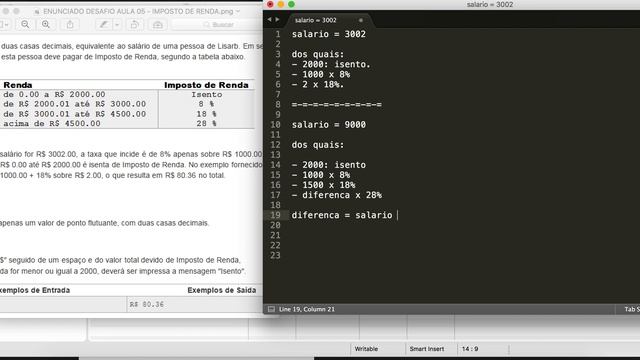Click 'de R$ 2000.01 até R$ 3000.00' table row
The height and width of the screenshot is (360, 640).
click(x=75, y=104)
